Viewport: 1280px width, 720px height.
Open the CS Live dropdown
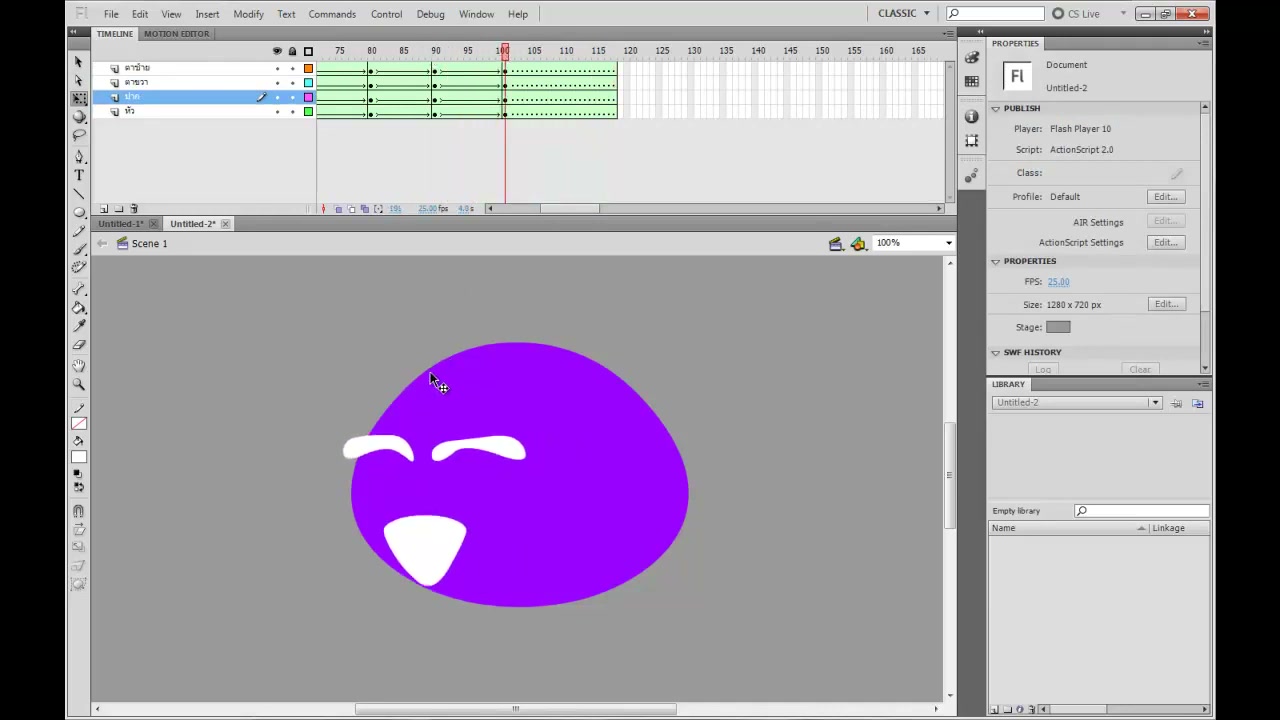click(1089, 14)
